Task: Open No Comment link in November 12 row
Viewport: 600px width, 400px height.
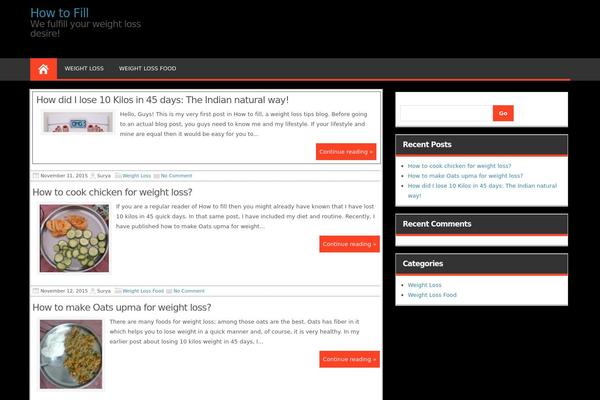Action: (189, 291)
